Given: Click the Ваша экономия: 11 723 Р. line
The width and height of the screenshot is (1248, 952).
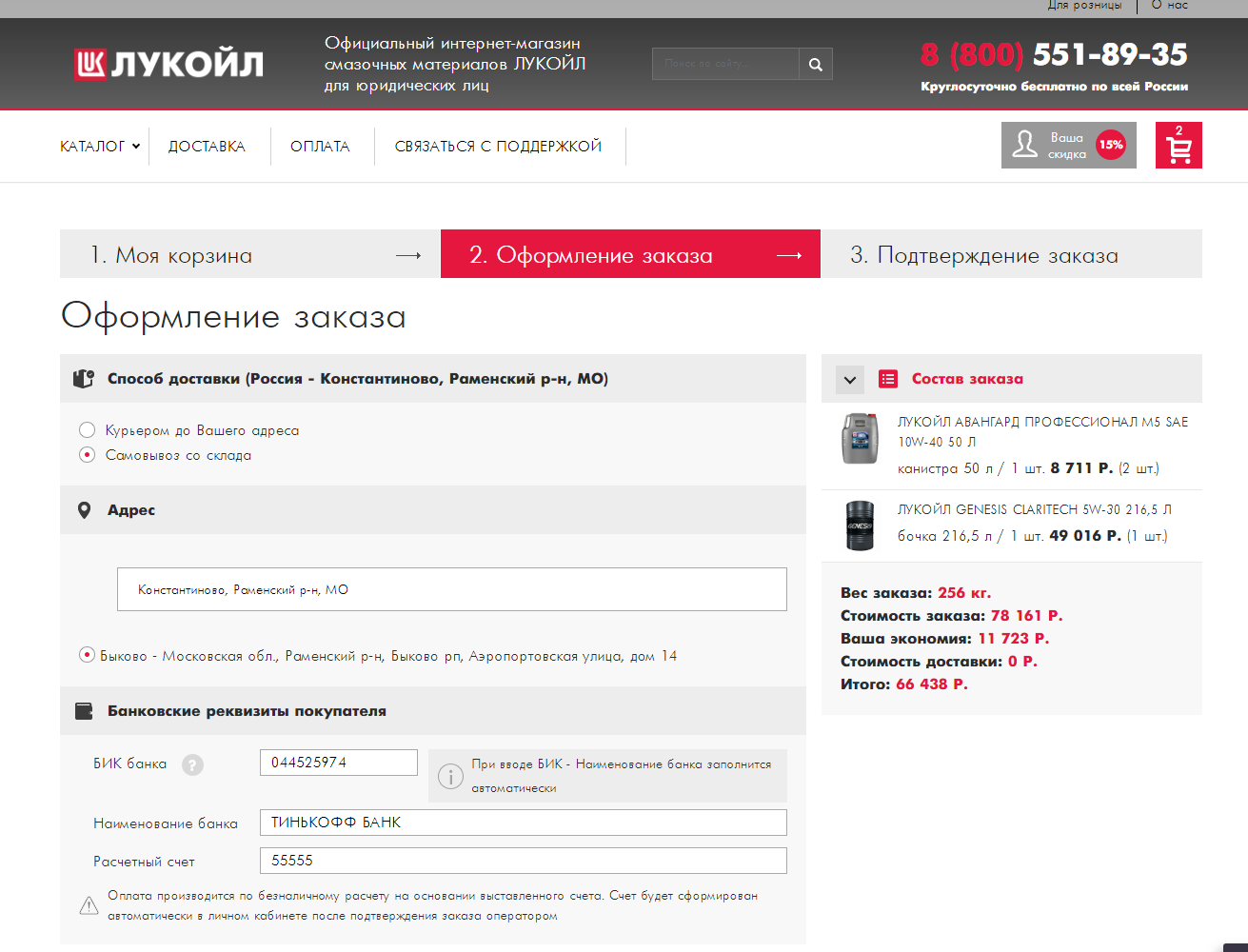Looking at the screenshot, I should 945,639.
